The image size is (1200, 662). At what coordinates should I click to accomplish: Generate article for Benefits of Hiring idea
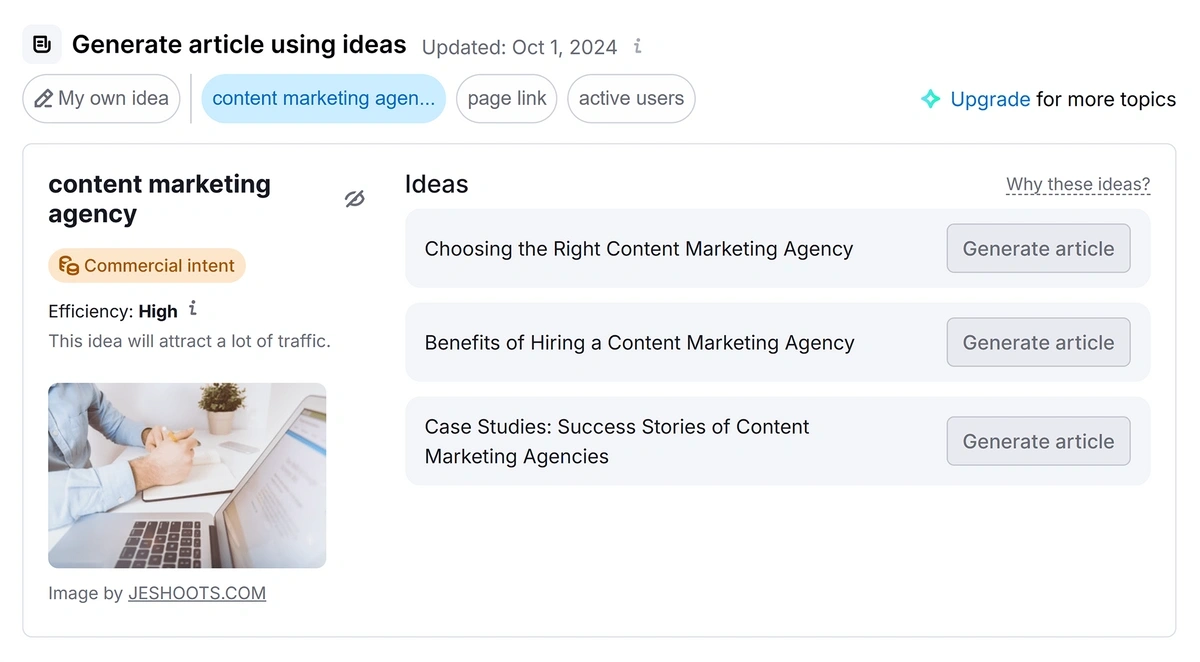pos(1038,343)
